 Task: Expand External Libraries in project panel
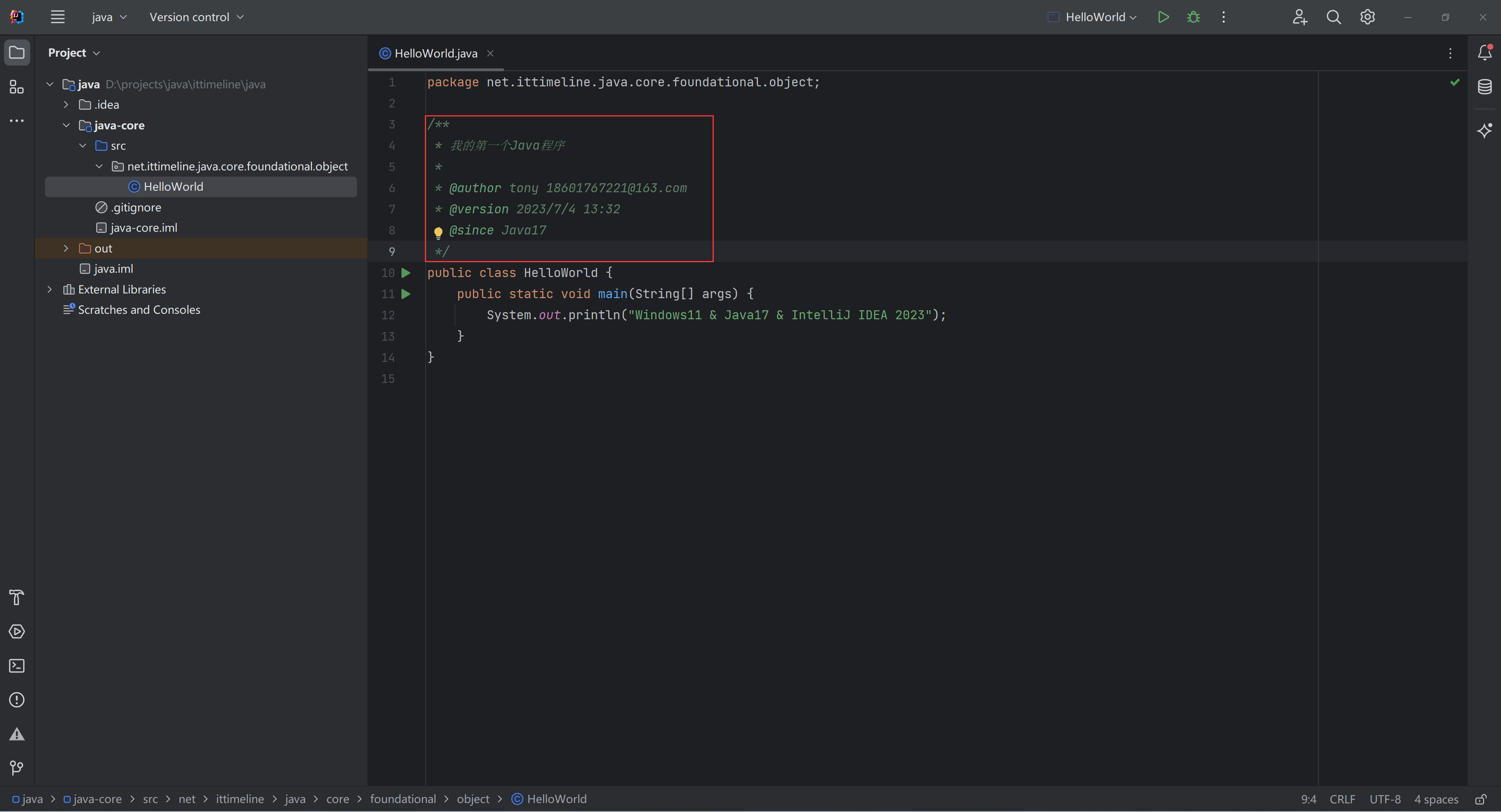49,289
